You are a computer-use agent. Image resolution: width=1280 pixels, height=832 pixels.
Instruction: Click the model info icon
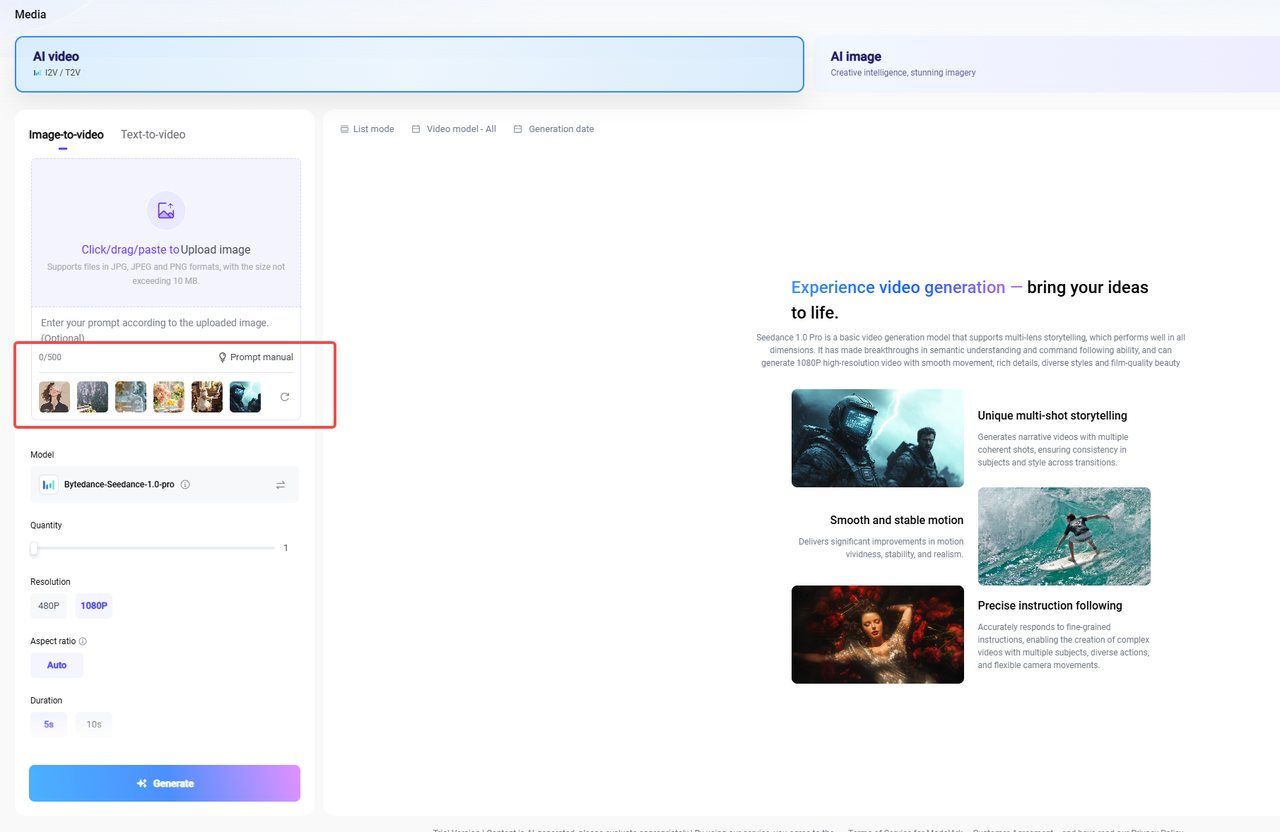click(x=185, y=485)
